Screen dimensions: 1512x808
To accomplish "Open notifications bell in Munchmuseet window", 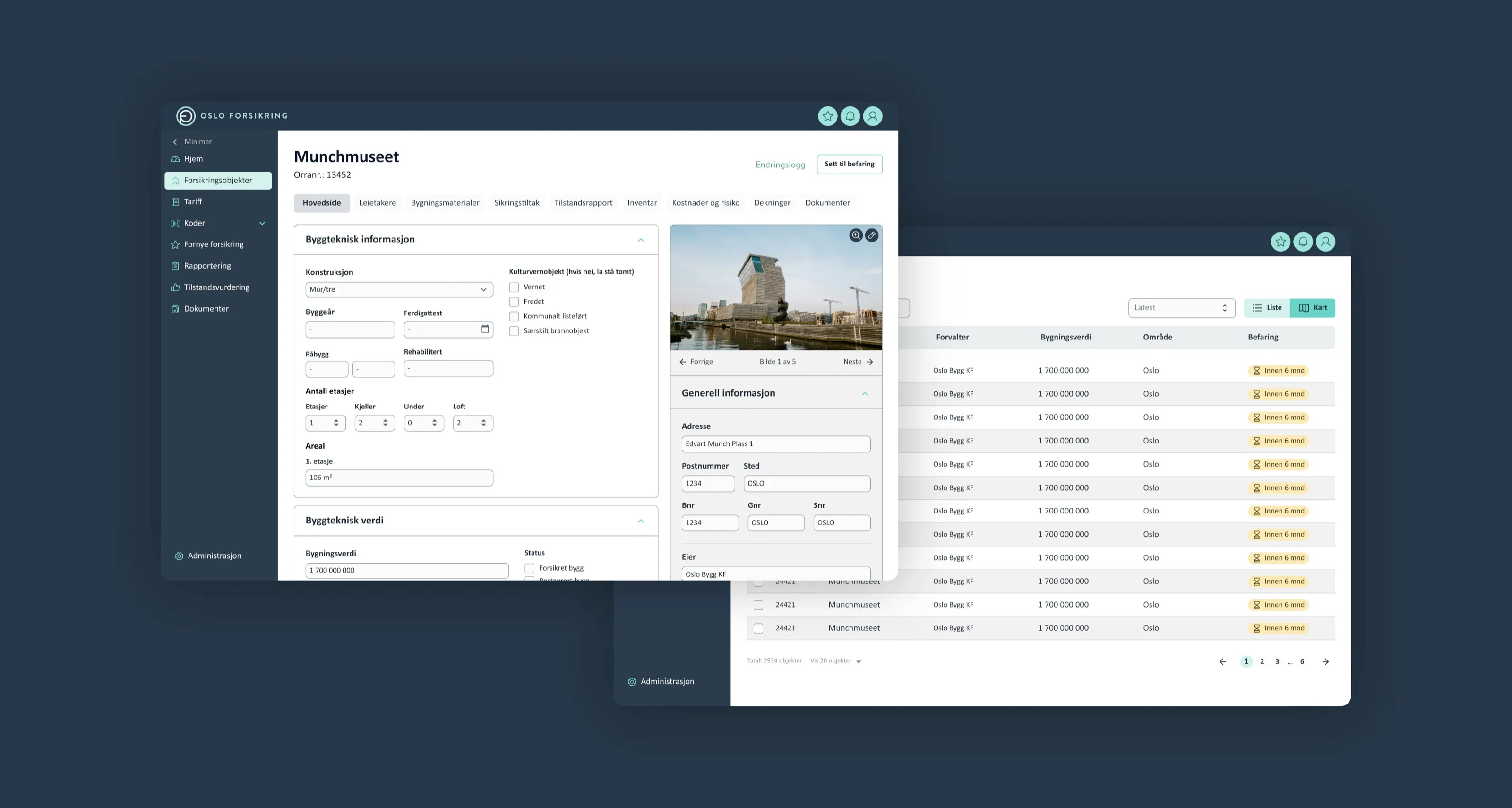I will [x=850, y=116].
